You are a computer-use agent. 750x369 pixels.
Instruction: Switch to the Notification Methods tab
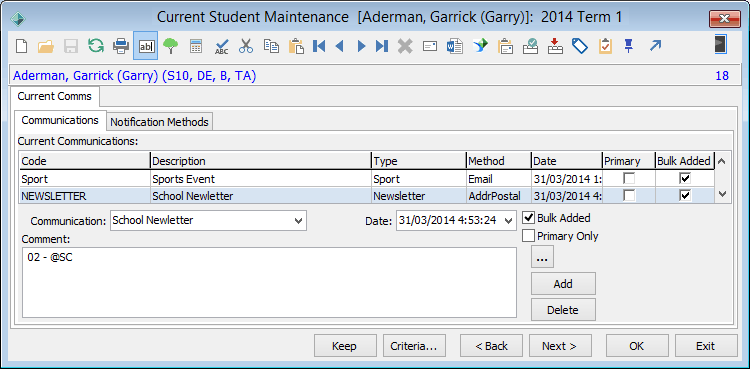coord(159,122)
